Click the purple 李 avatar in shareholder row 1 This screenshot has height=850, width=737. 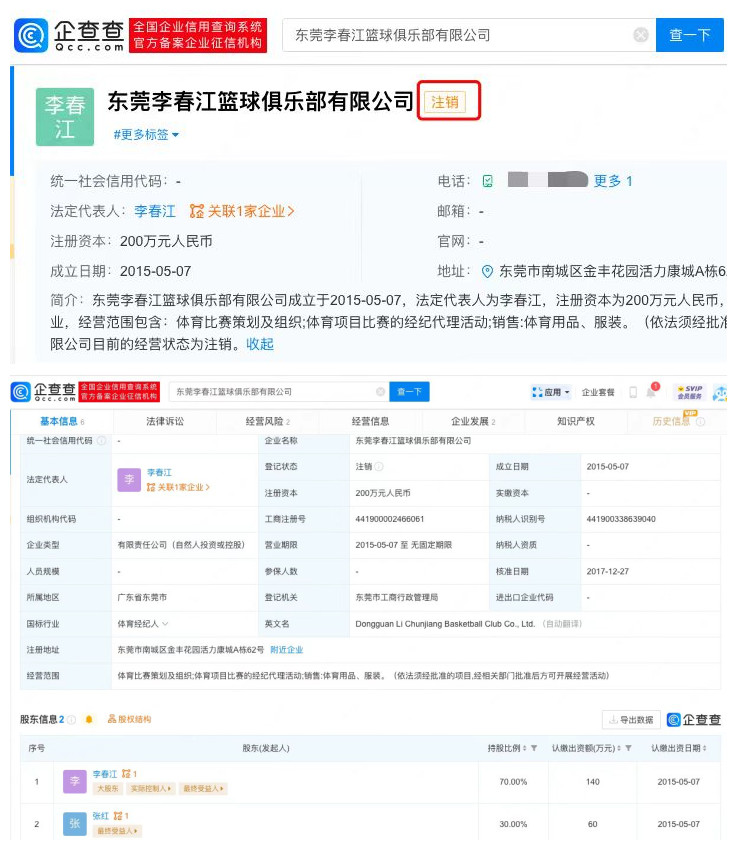75,781
